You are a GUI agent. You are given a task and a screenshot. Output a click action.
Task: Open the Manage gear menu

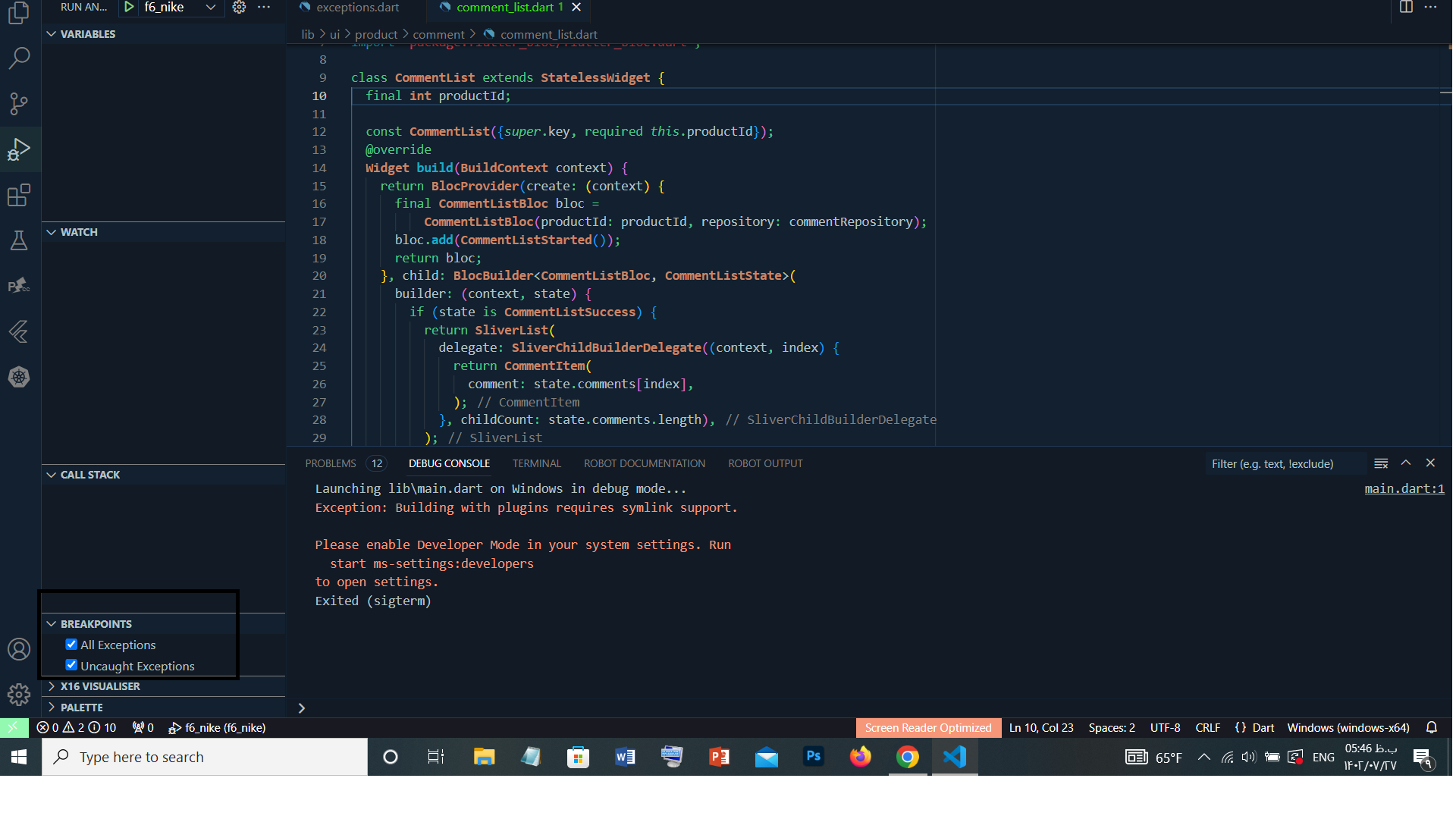coord(19,695)
